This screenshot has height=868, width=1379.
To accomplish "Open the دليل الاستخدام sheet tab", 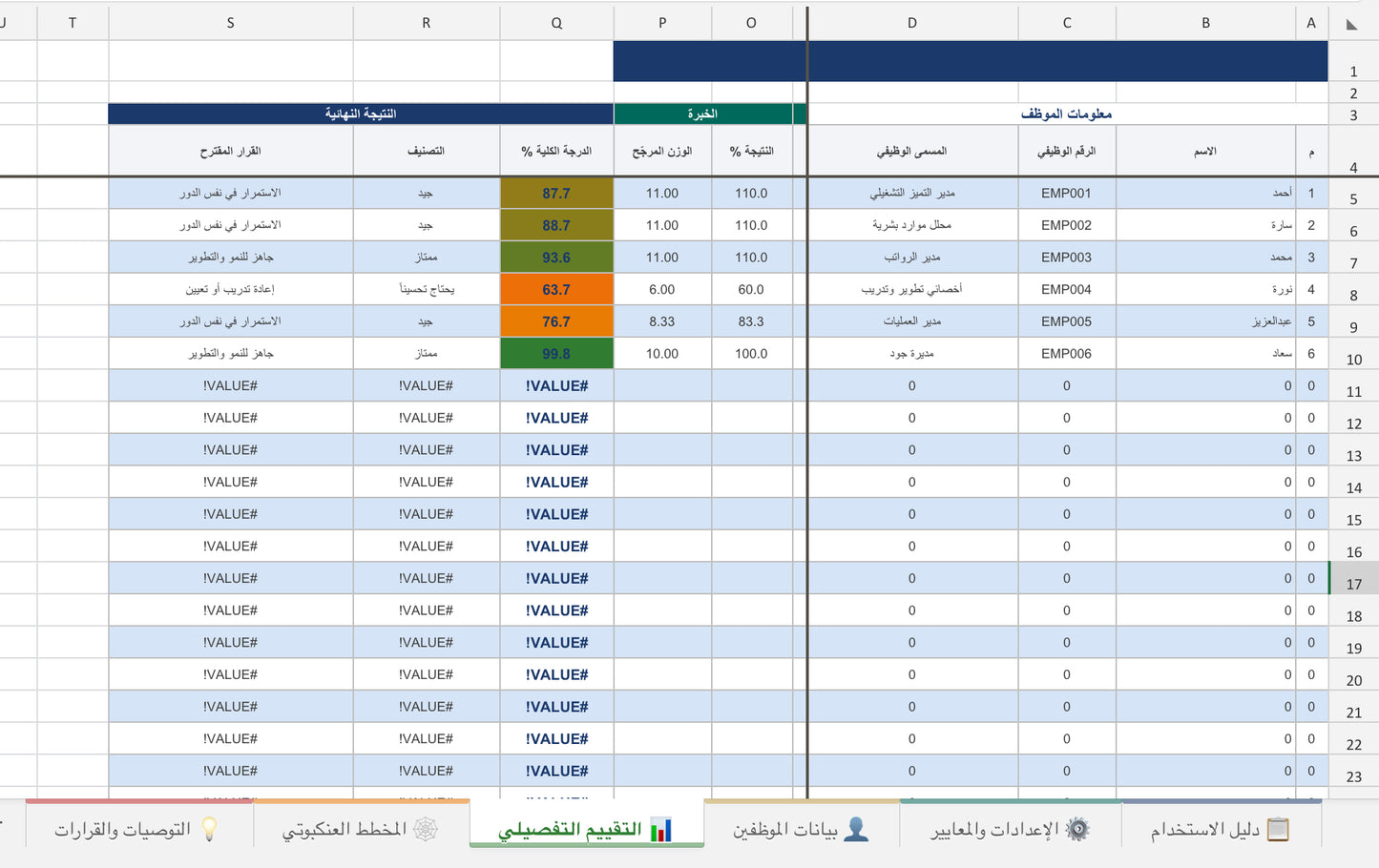I will (x=1222, y=829).
